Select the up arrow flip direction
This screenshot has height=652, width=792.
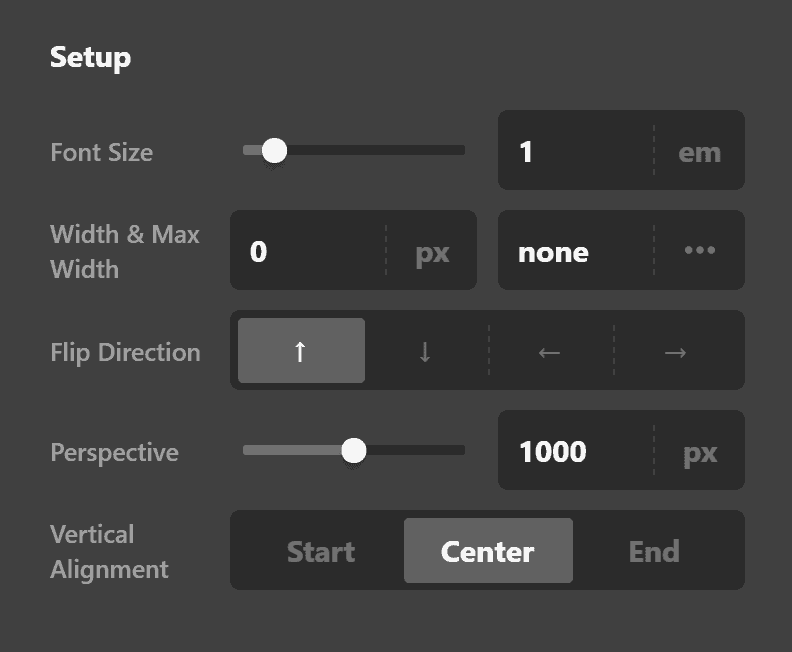point(301,351)
